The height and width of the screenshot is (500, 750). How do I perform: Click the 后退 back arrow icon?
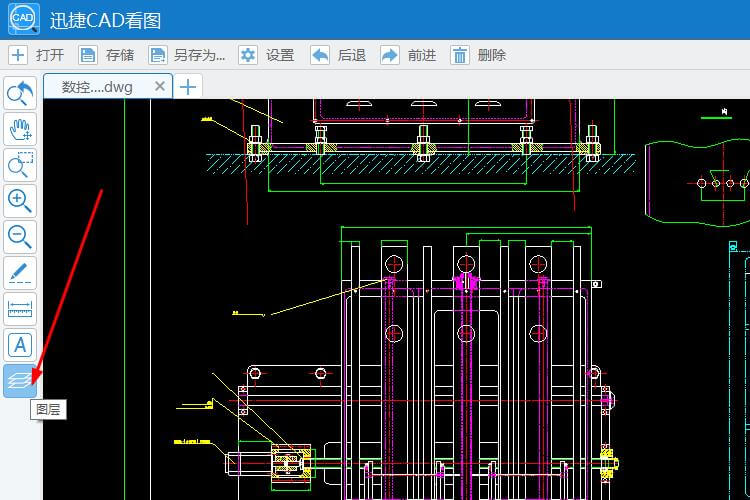coord(320,55)
